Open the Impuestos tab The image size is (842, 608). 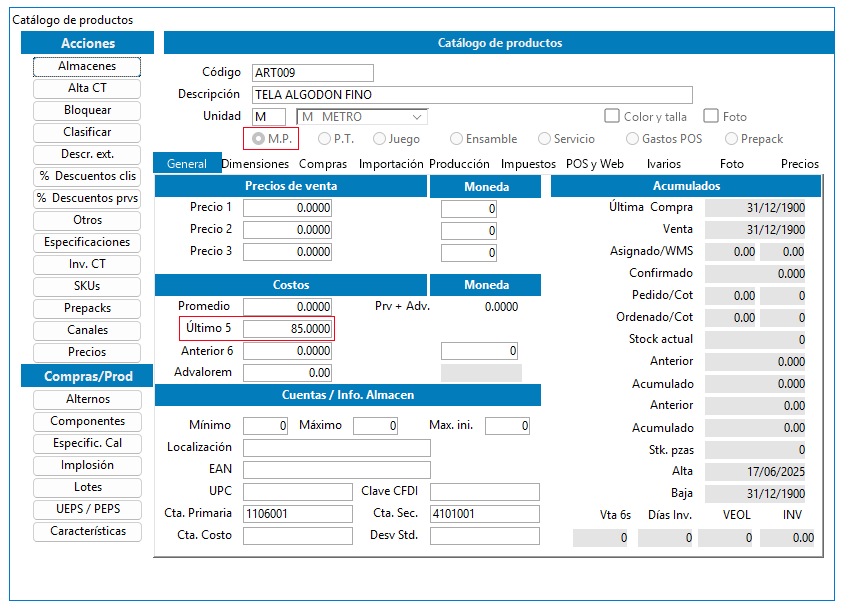(528, 164)
